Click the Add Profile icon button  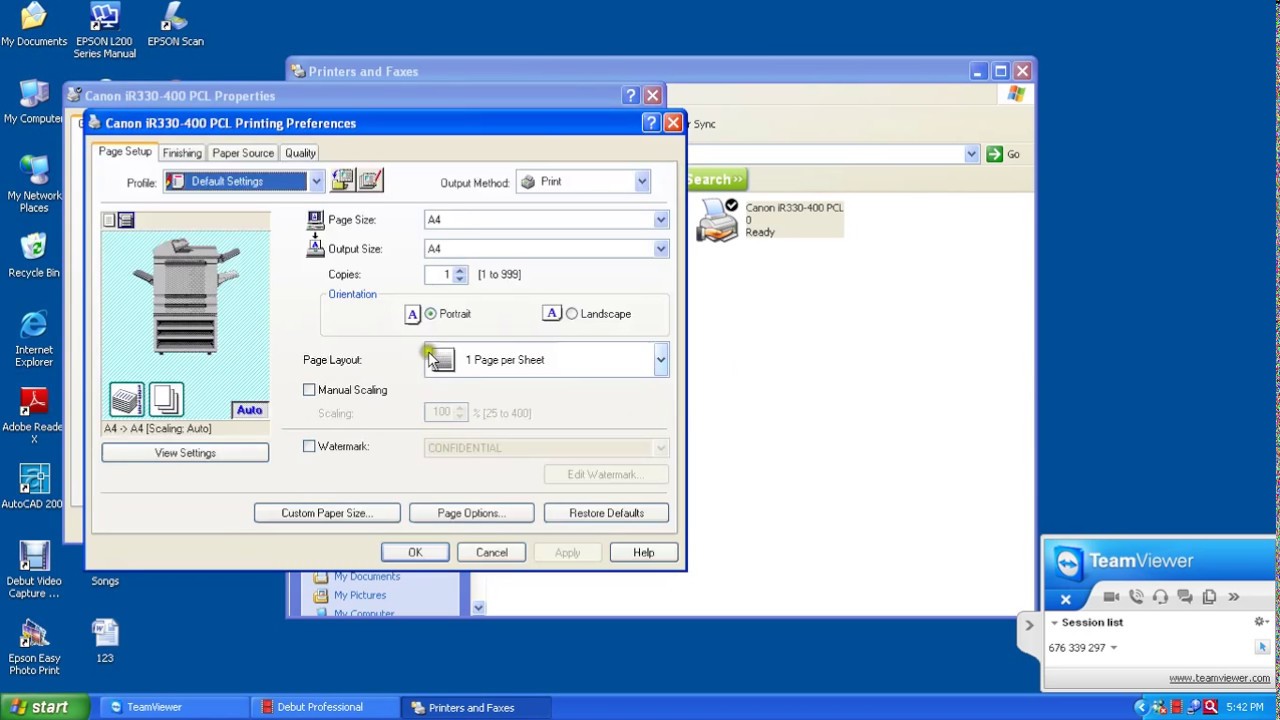(x=342, y=181)
